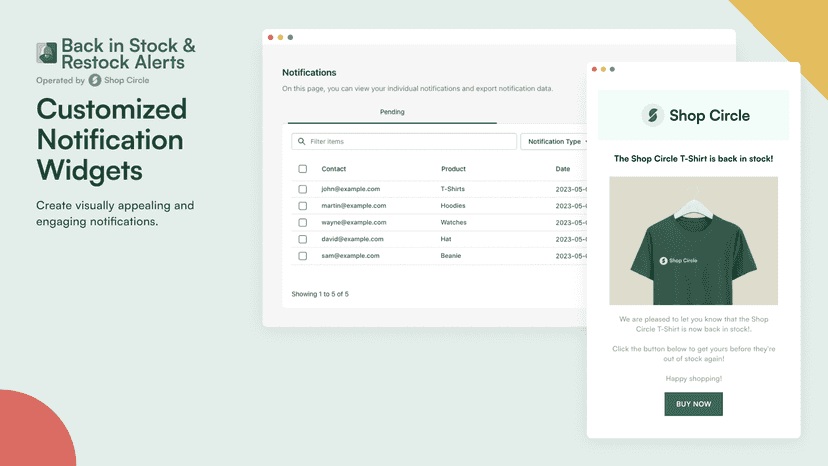Check the box for john@example.com
This screenshot has width=828, height=466.
click(303, 189)
